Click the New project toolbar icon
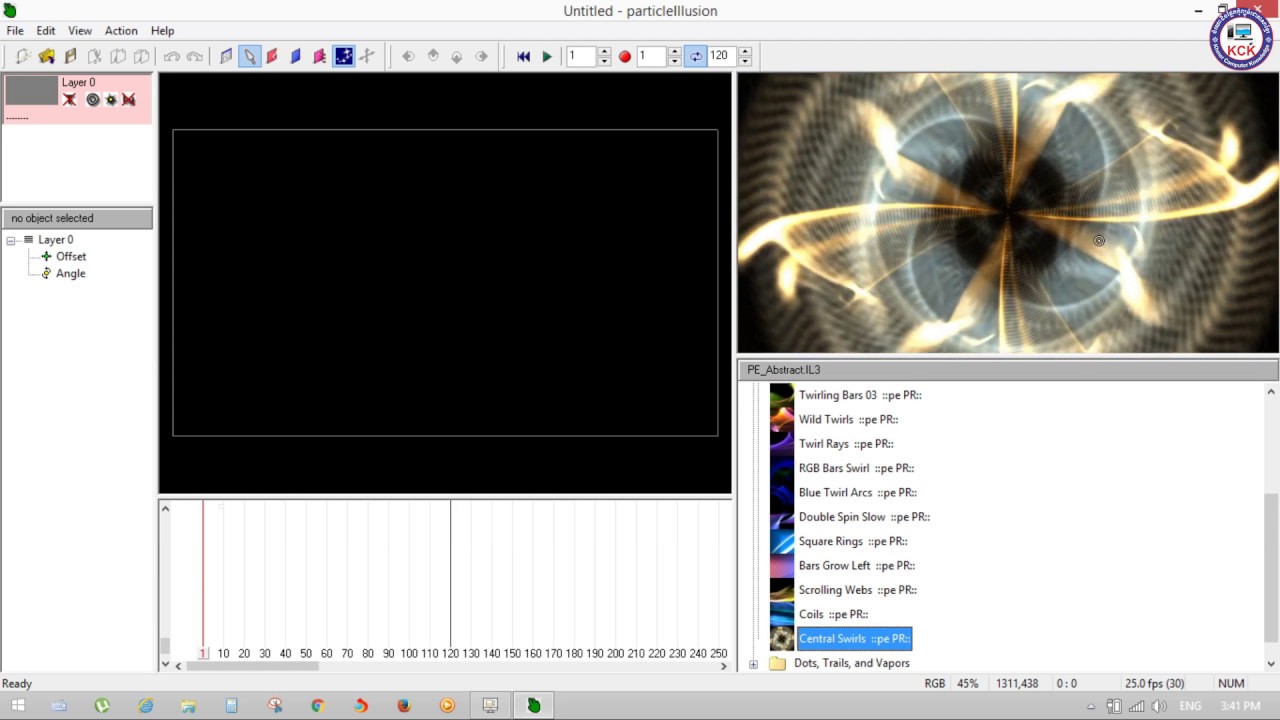The width and height of the screenshot is (1280, 720). pyautogui.click(x=22, y=57)
